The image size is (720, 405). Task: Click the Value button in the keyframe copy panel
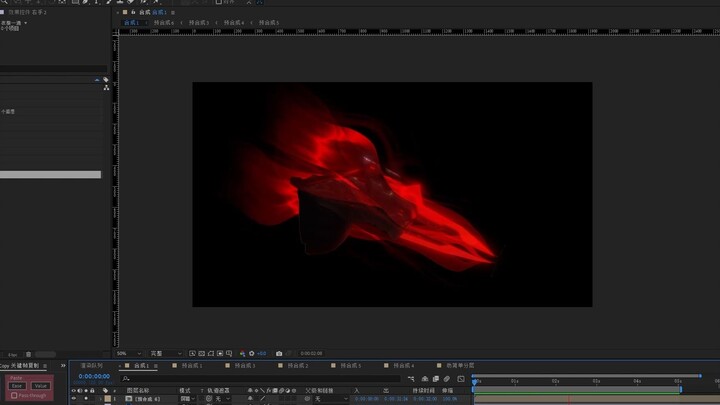40,386
